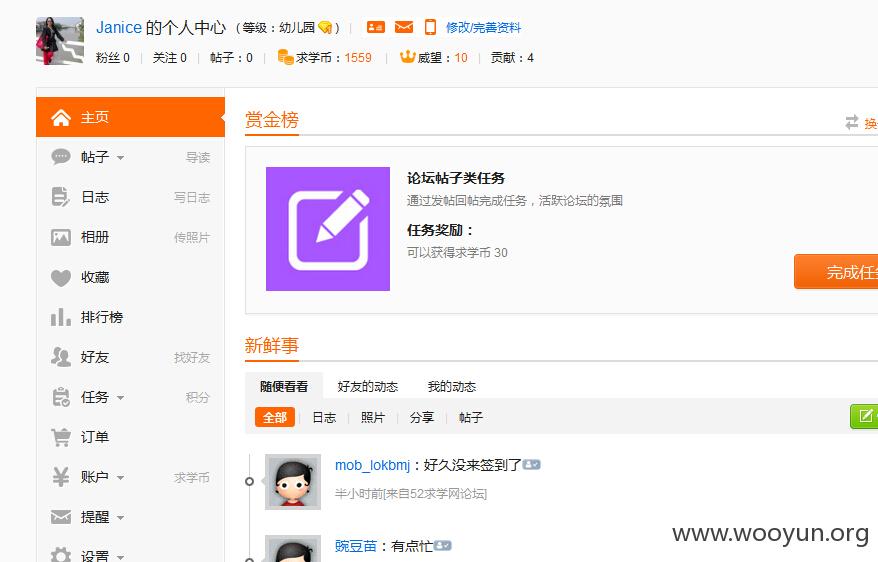The width and height of the screenshot is (878, 562).
Task: Click the 导读 shortcut link
Action: [198, 158]
